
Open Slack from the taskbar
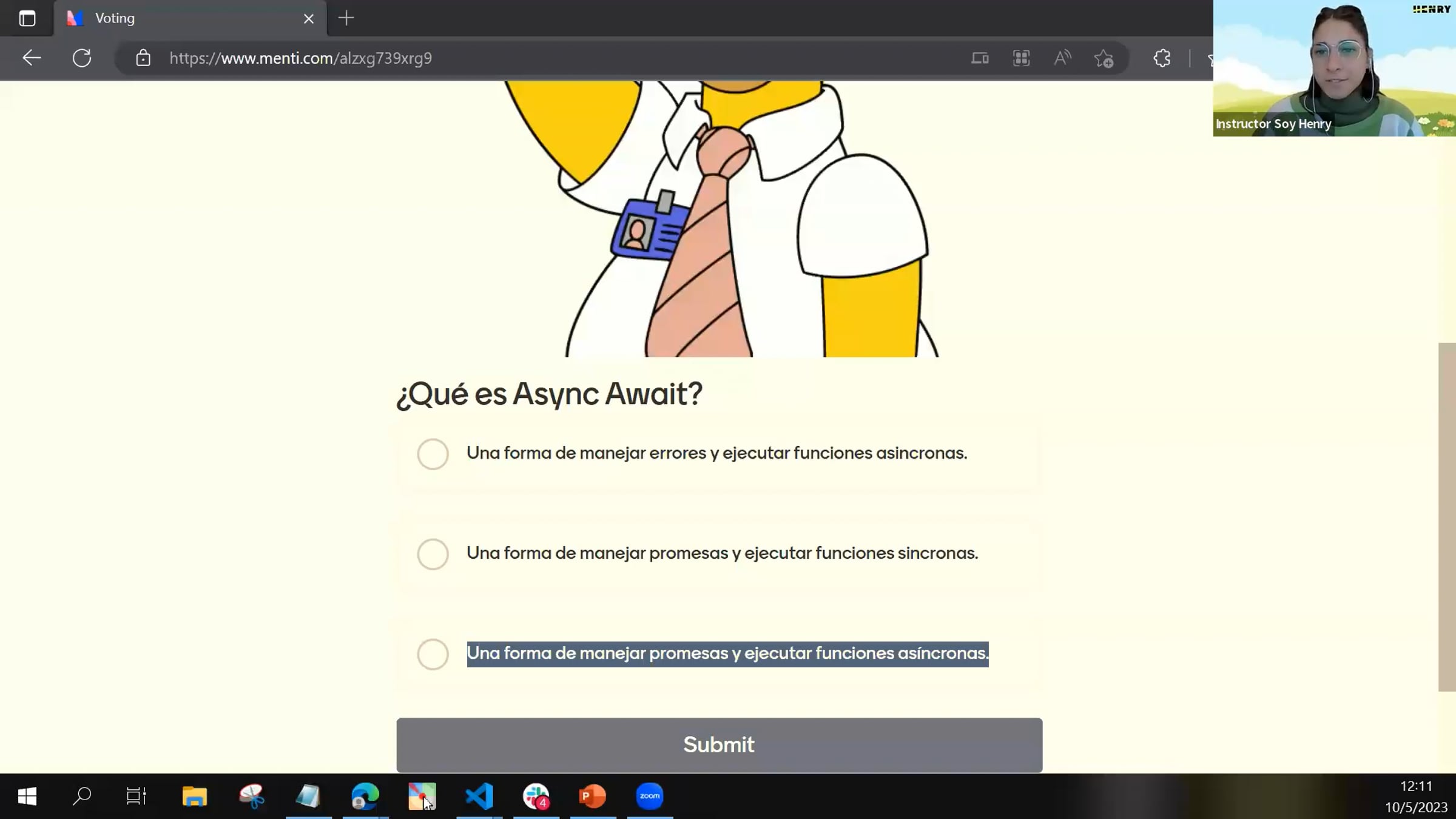[x=536, y=796]
